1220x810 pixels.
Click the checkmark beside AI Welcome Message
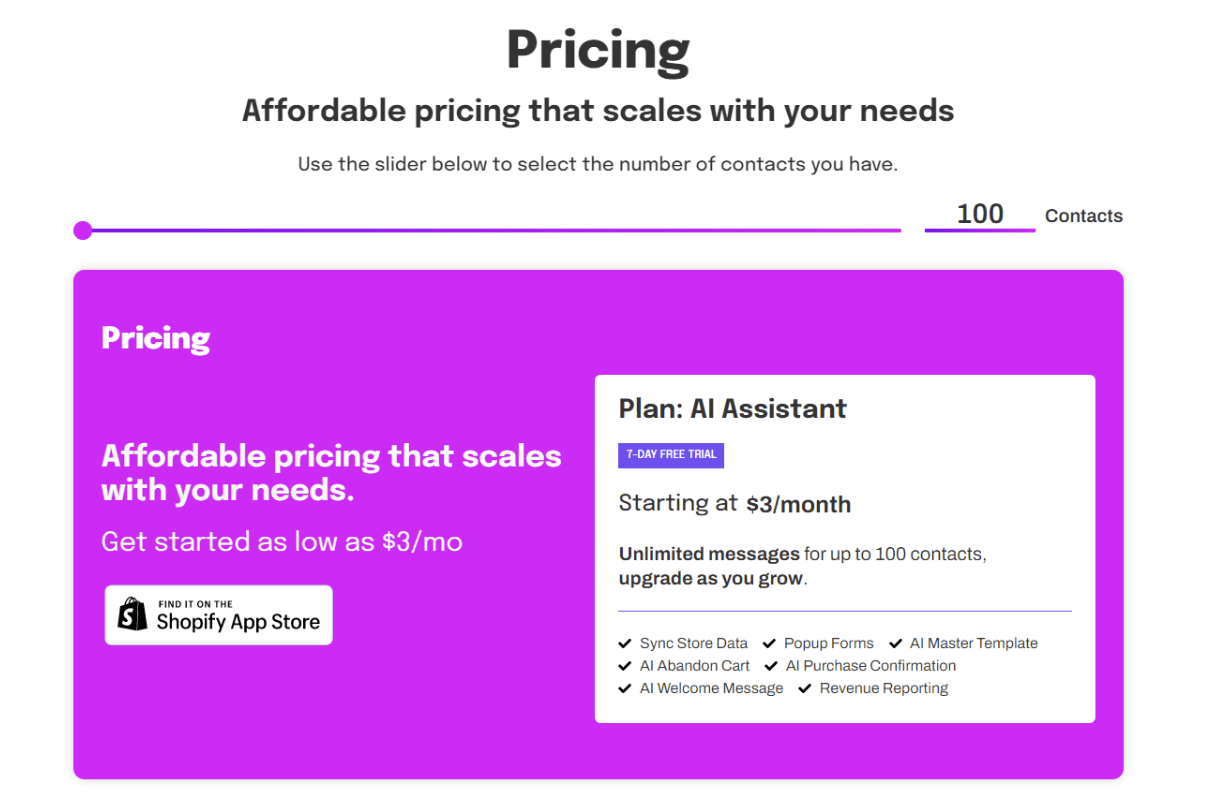click(625, 688)
